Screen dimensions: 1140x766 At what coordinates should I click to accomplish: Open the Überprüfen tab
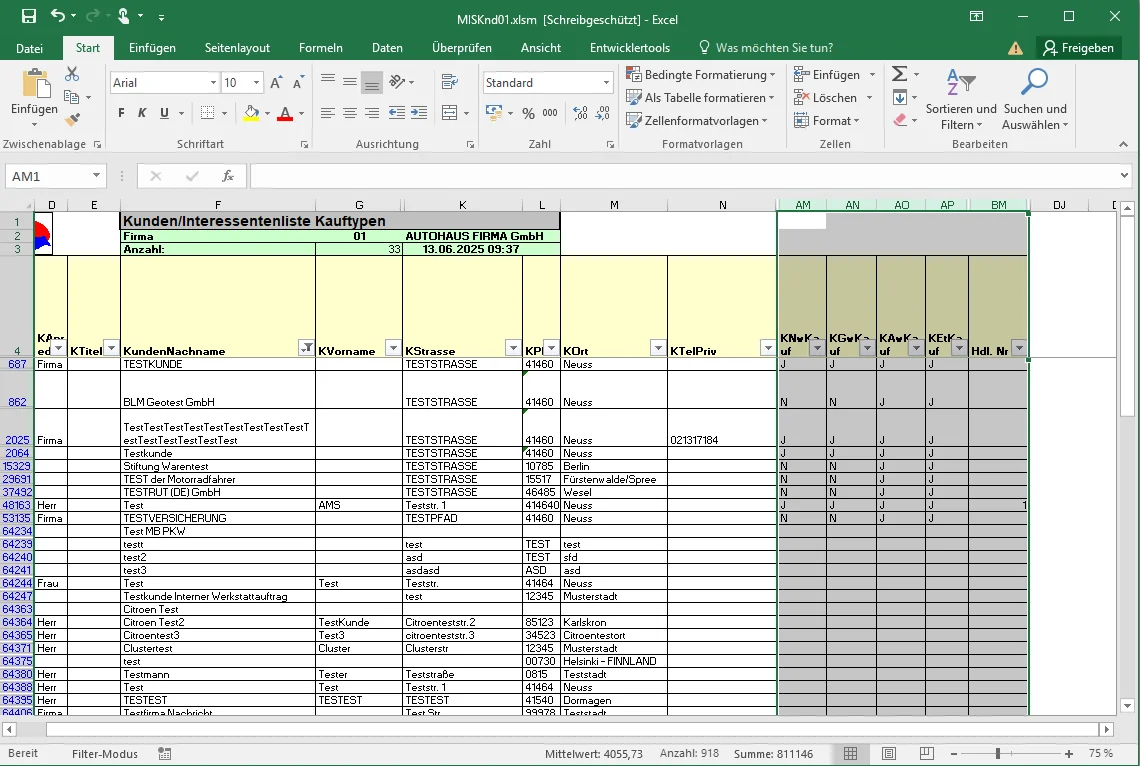coord(462,48)
